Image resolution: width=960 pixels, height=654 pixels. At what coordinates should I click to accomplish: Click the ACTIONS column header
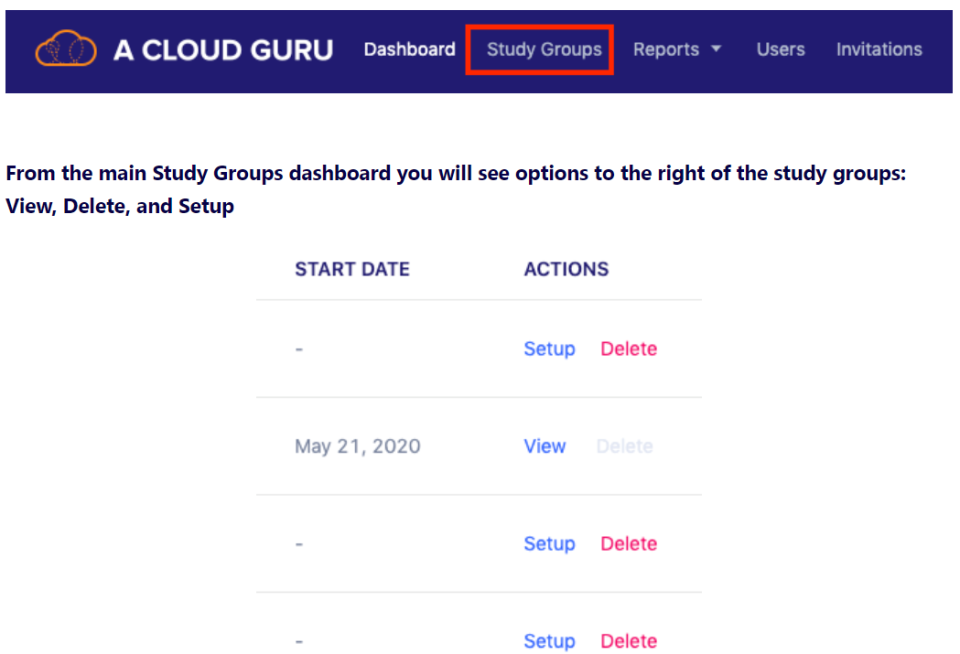click(x=566, y=269)
